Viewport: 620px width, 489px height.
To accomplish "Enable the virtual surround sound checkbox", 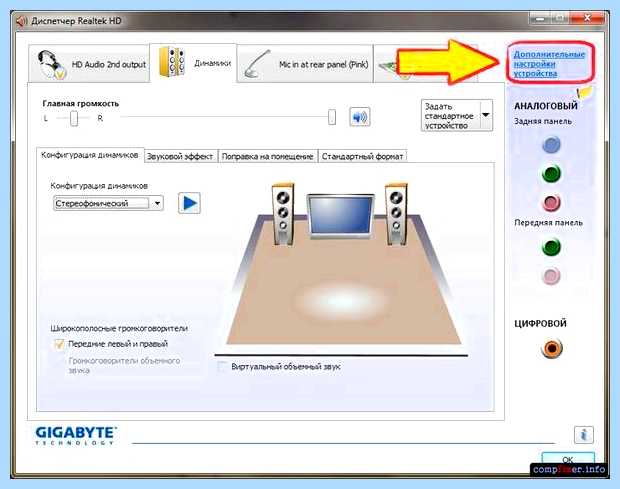I will [x=223, y=366].
